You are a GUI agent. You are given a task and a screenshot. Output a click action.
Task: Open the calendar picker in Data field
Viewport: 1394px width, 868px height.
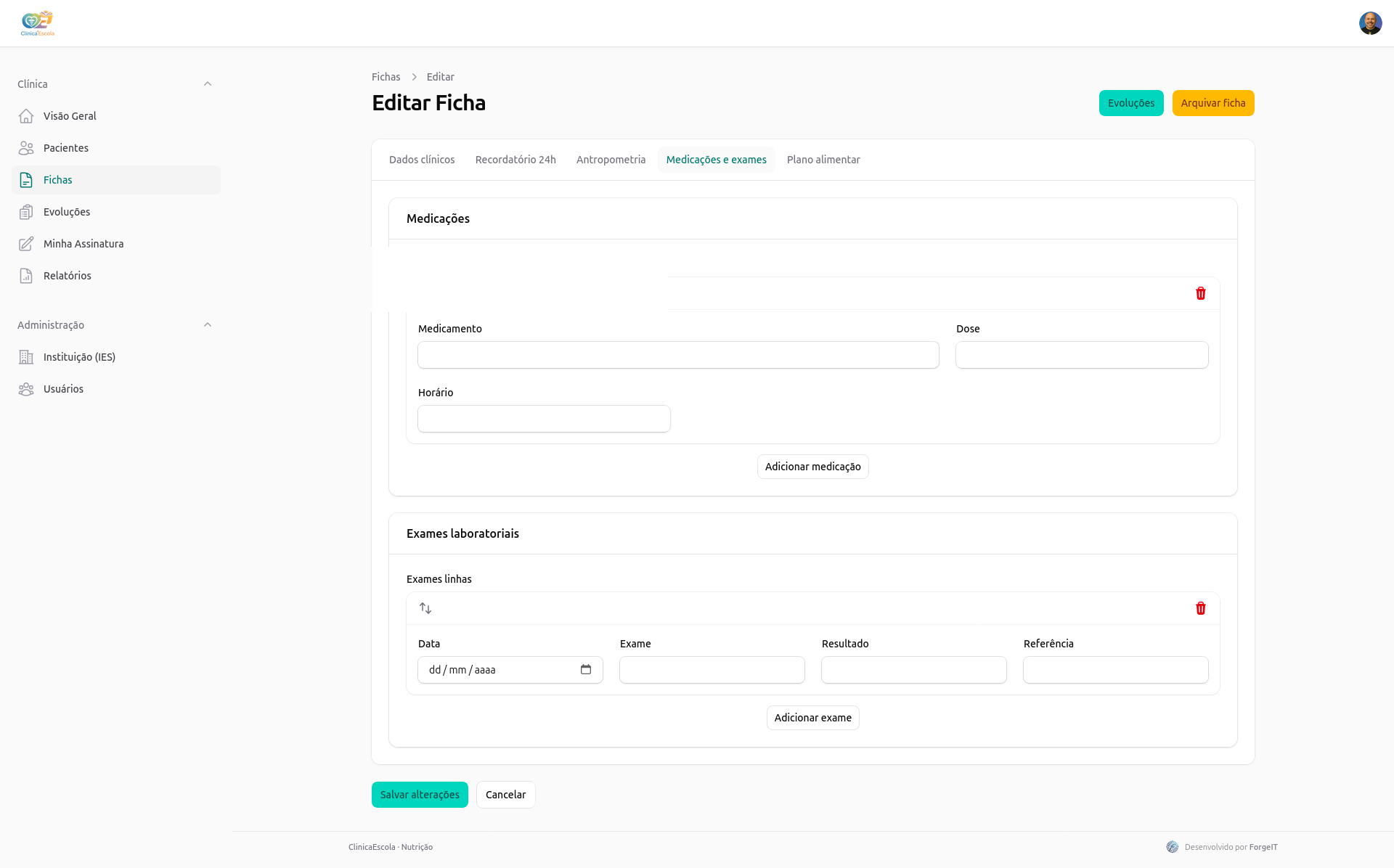coord(586,669)
